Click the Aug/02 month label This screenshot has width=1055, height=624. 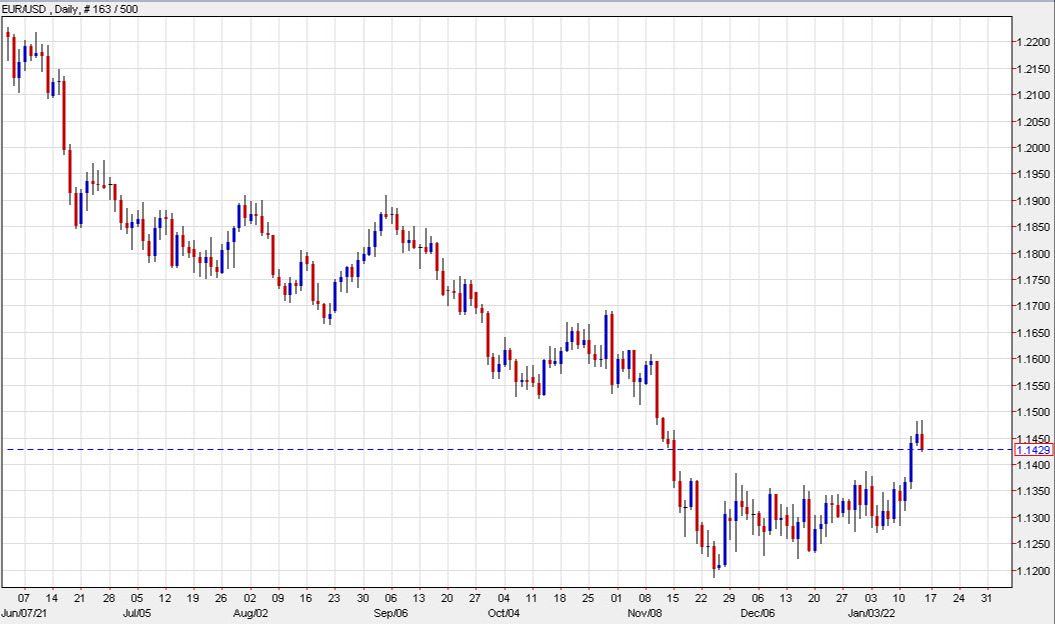coord(250,613)
